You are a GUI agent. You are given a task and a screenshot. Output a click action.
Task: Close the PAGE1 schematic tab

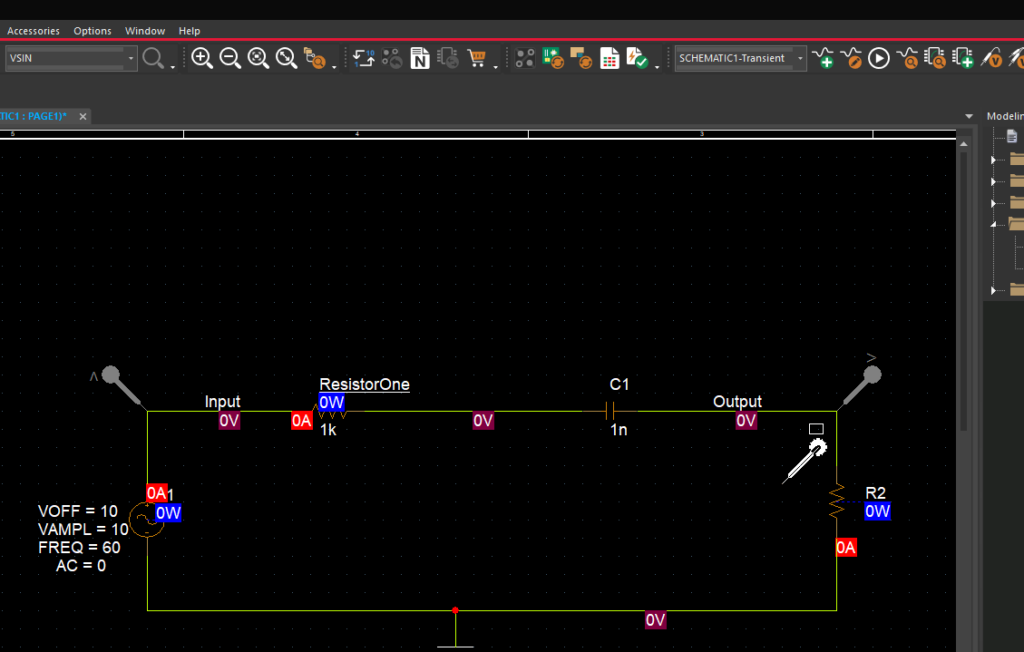point(83,116)
